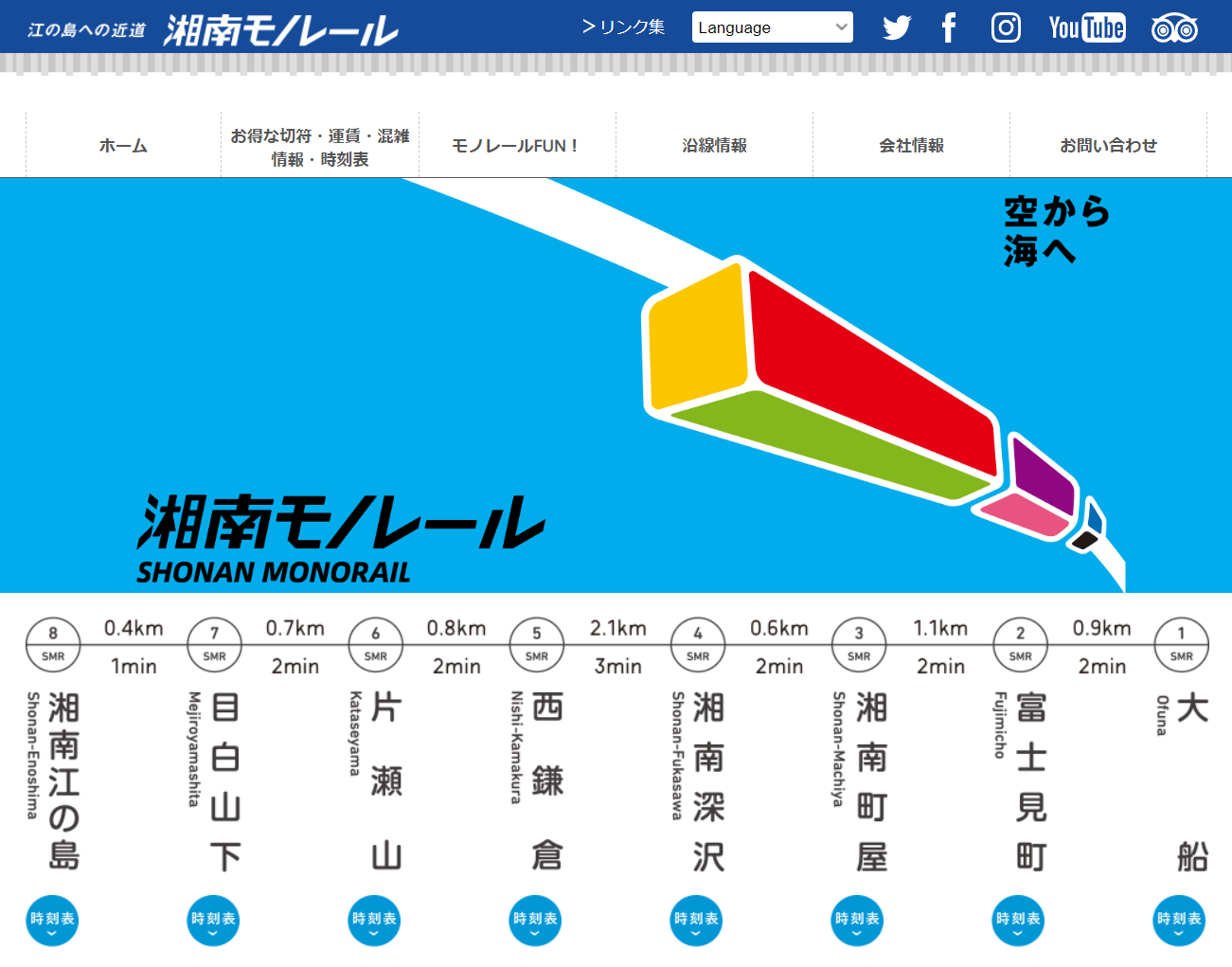Image resolution: width=1232 pixels, height=967 pixels.
Task: Click 湘南深沢 station name
Action: [708, 781]
